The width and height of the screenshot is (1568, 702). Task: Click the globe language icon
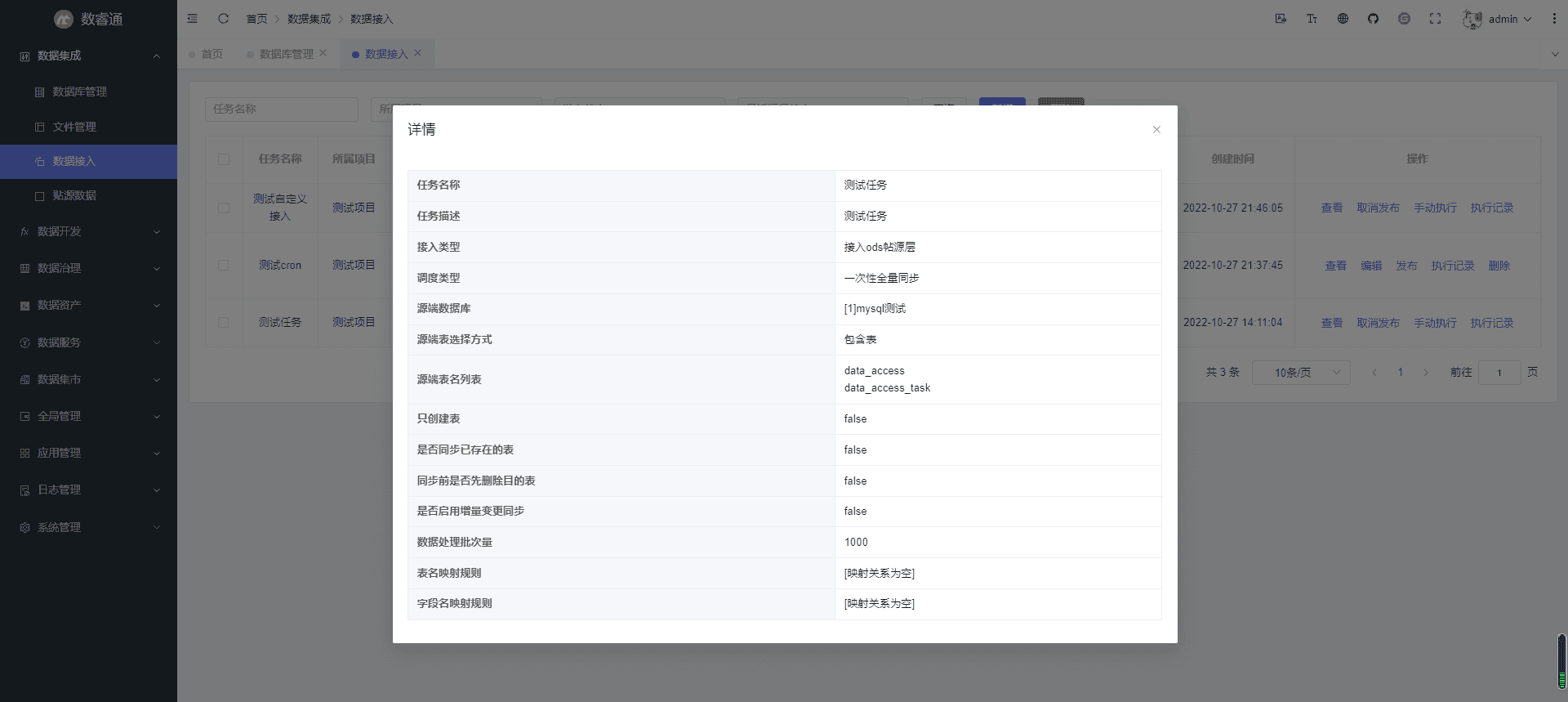1343,18
